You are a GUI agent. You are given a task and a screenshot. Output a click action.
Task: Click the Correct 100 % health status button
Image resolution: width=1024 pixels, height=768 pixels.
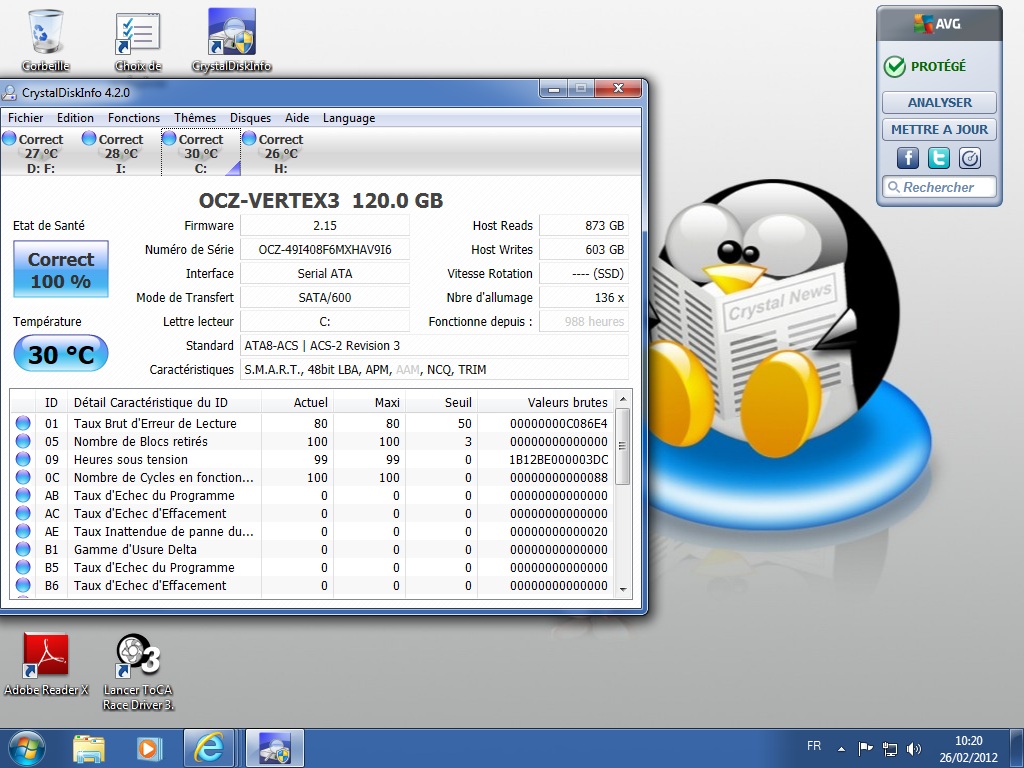click(60, 270)
